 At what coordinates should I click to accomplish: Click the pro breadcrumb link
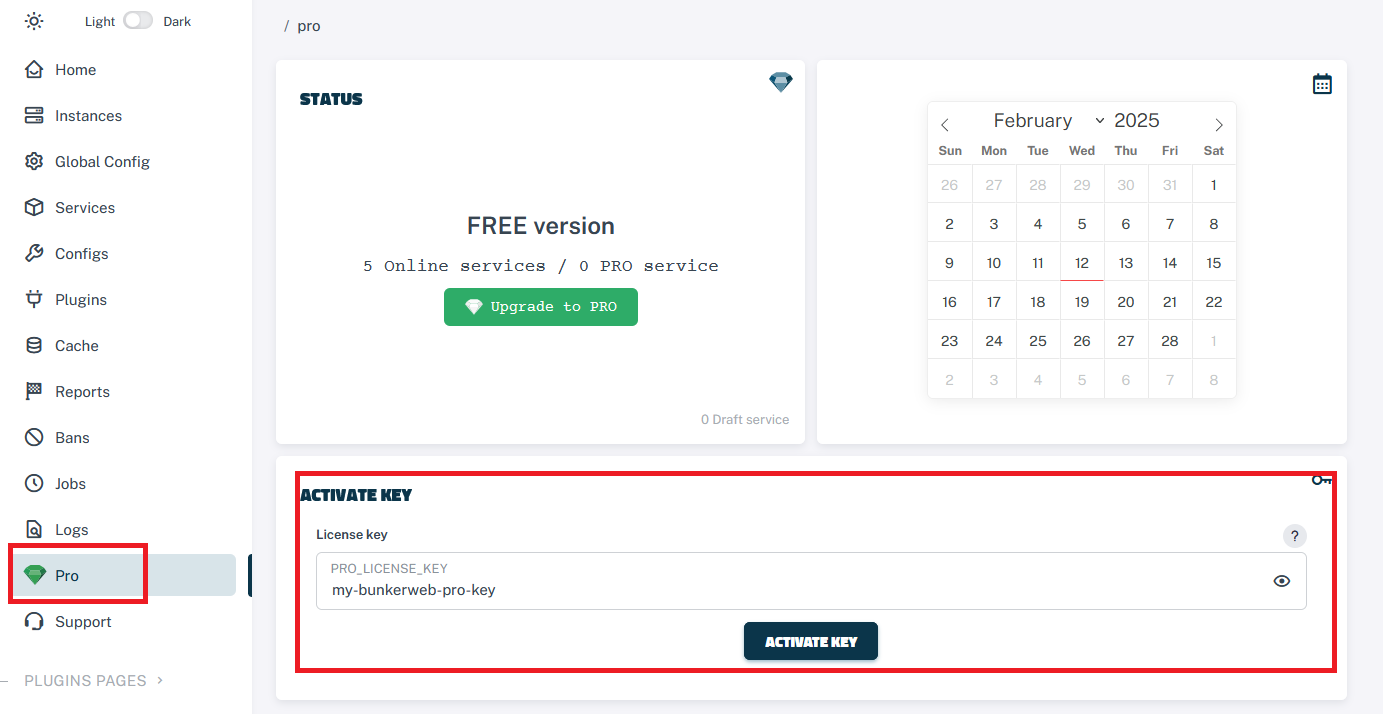point(309,26)
